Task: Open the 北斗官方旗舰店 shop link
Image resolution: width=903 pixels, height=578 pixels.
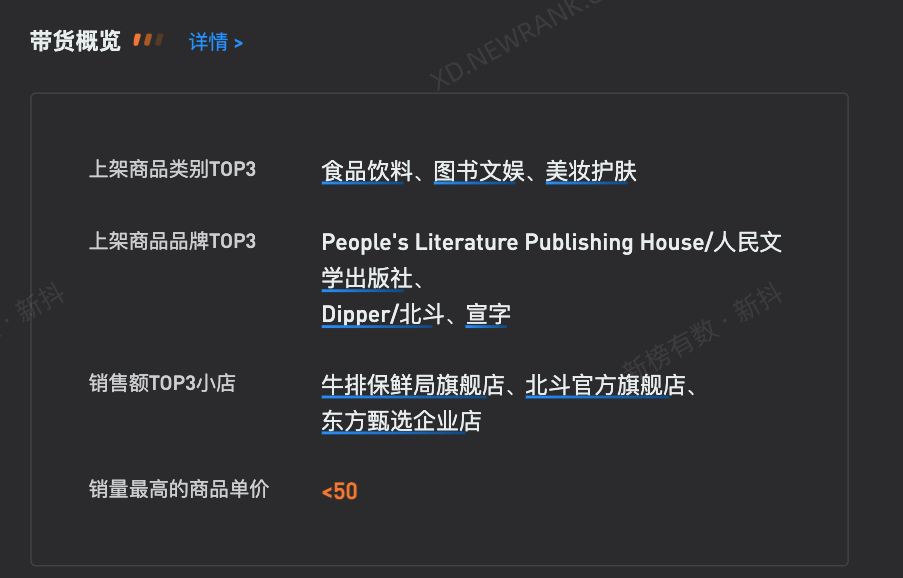Action: [605, 385]
